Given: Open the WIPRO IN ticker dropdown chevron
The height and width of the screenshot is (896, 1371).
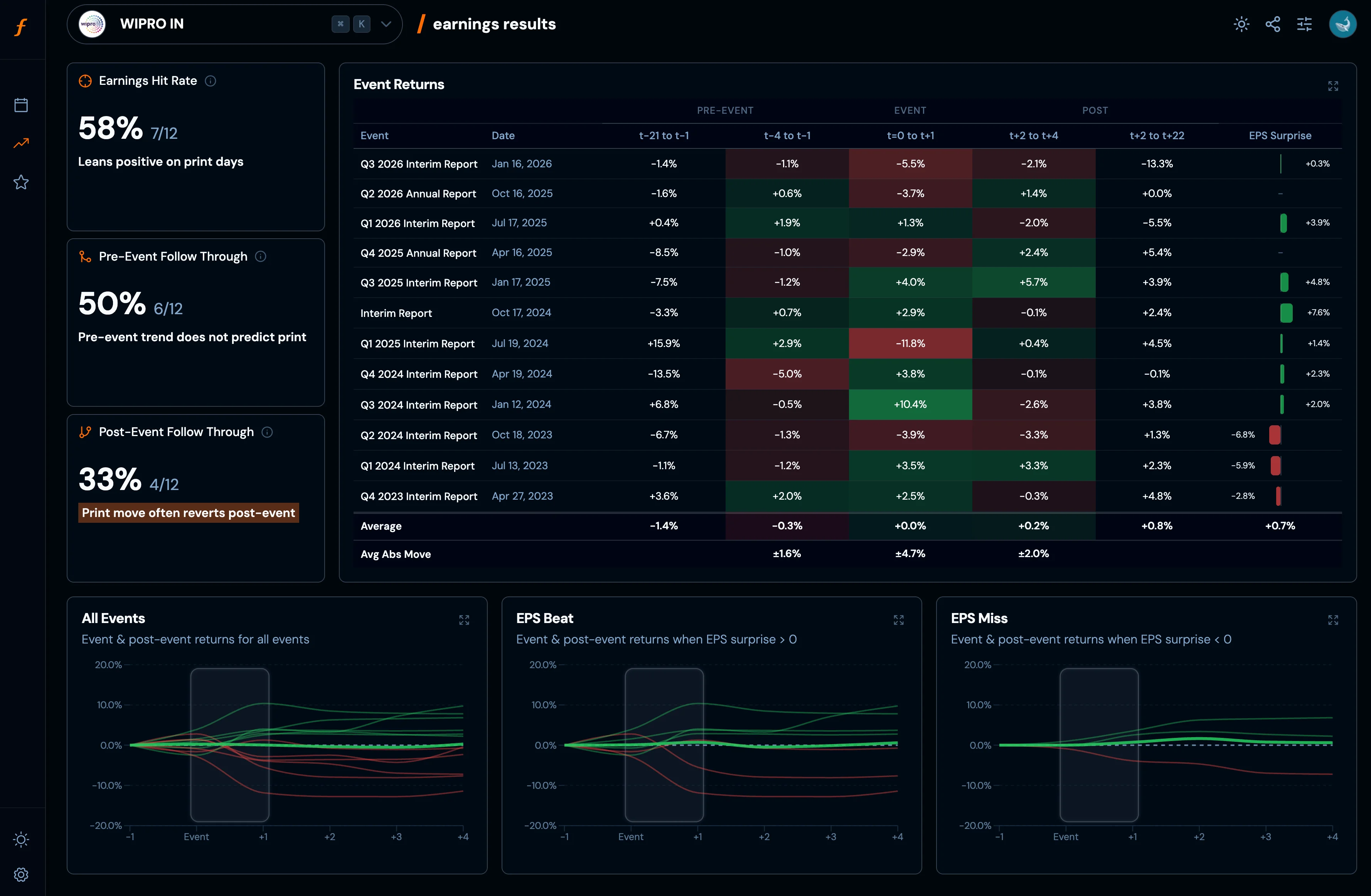Looking at the screenshot, I should 386,24.
